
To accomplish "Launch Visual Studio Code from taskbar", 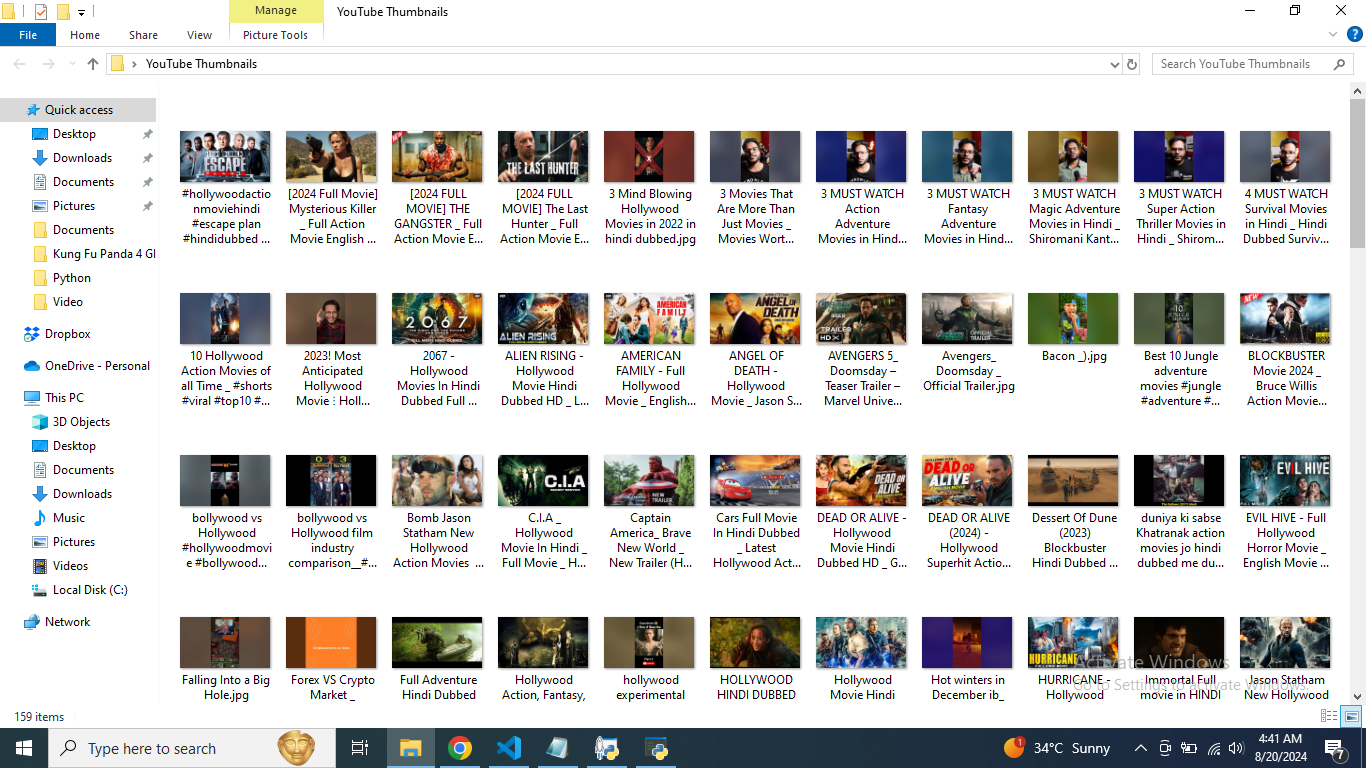I will pyautogui.click(x=509, y=748).
